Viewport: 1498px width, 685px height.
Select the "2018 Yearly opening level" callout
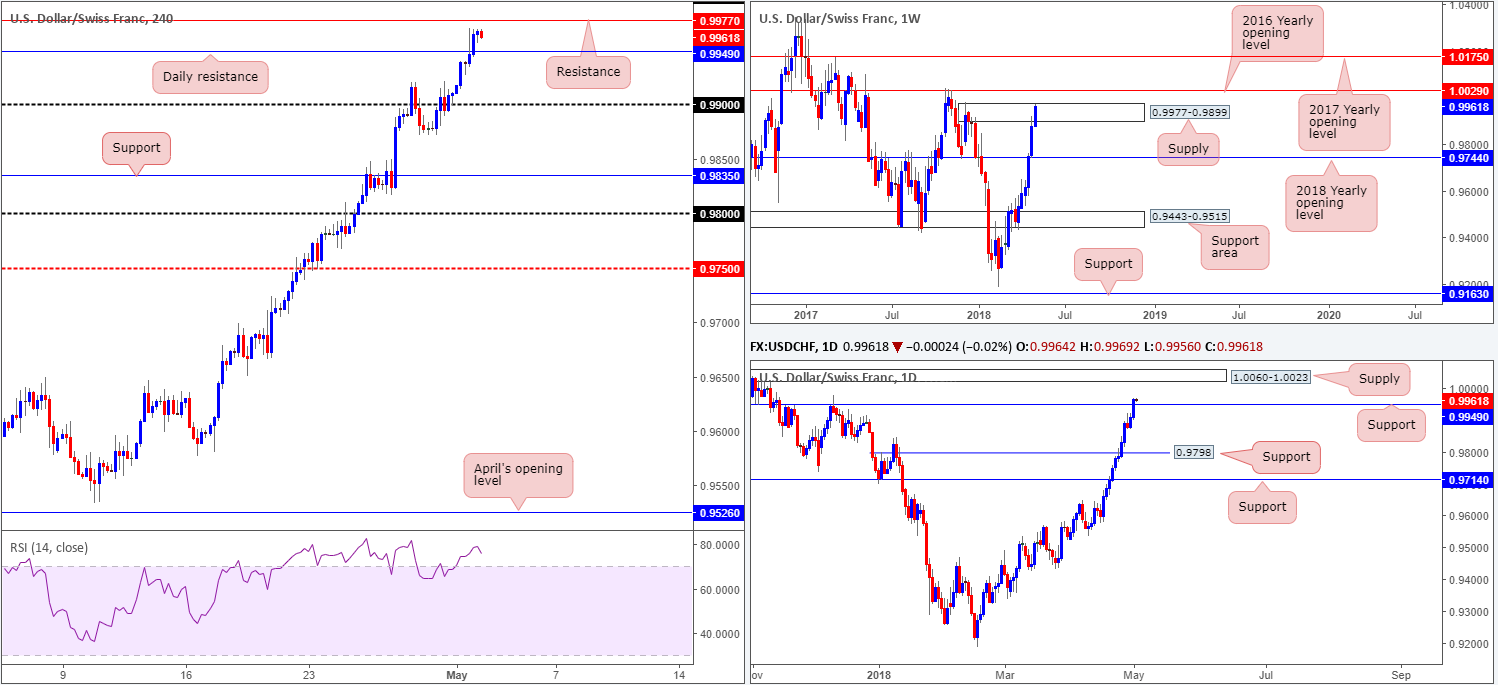1331,202
